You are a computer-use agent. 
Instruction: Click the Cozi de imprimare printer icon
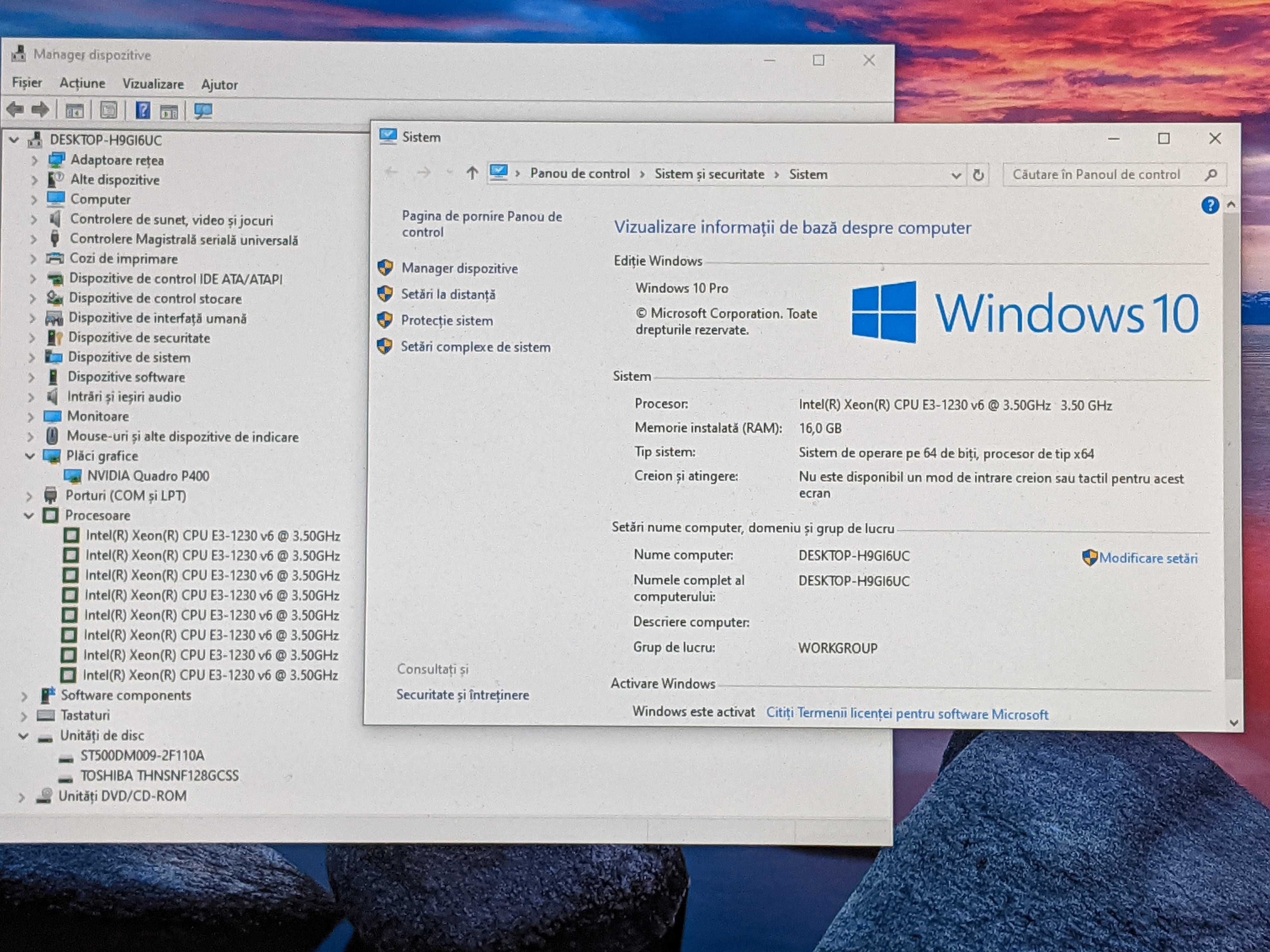(54, 258)
